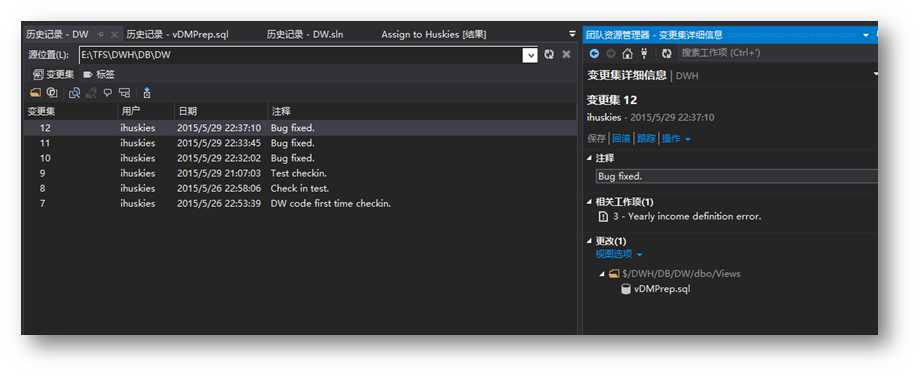
Task: Open Team Explorer title bar dropdown arrow
Action: coord(866,35)
